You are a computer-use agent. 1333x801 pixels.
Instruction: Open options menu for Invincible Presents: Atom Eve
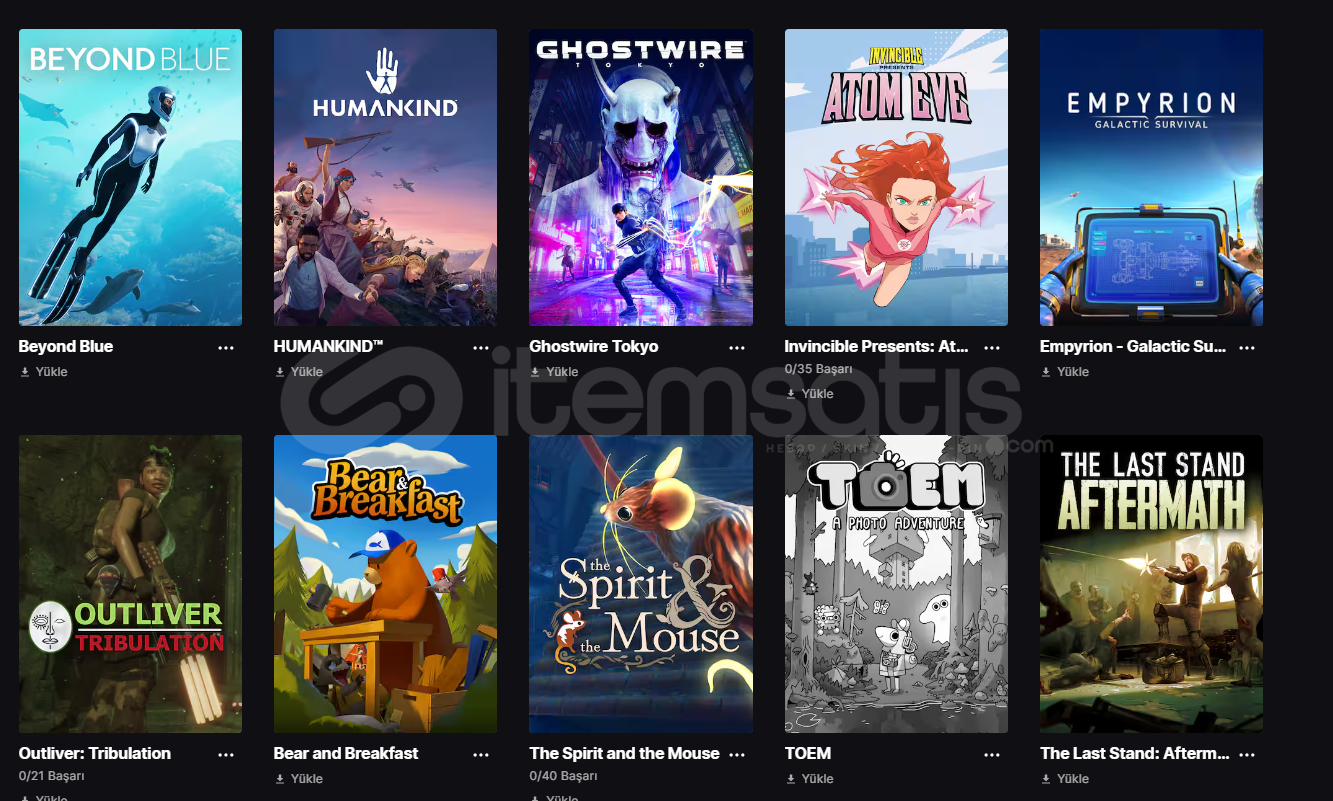coord(992,348)
